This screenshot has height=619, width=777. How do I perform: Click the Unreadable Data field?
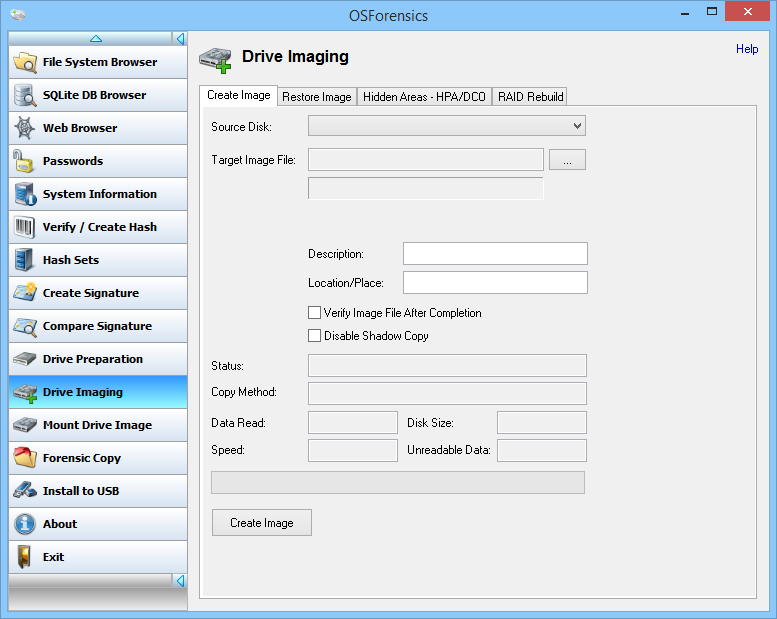pyautogui.click(x=542, y=450)
